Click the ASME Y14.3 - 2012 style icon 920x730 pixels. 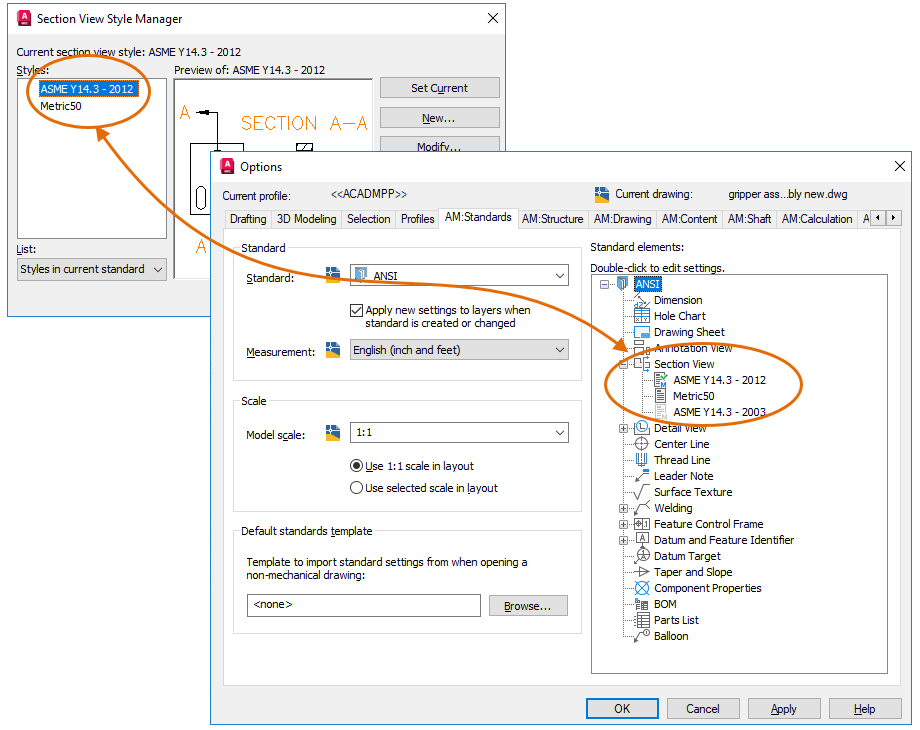(661, 380)
